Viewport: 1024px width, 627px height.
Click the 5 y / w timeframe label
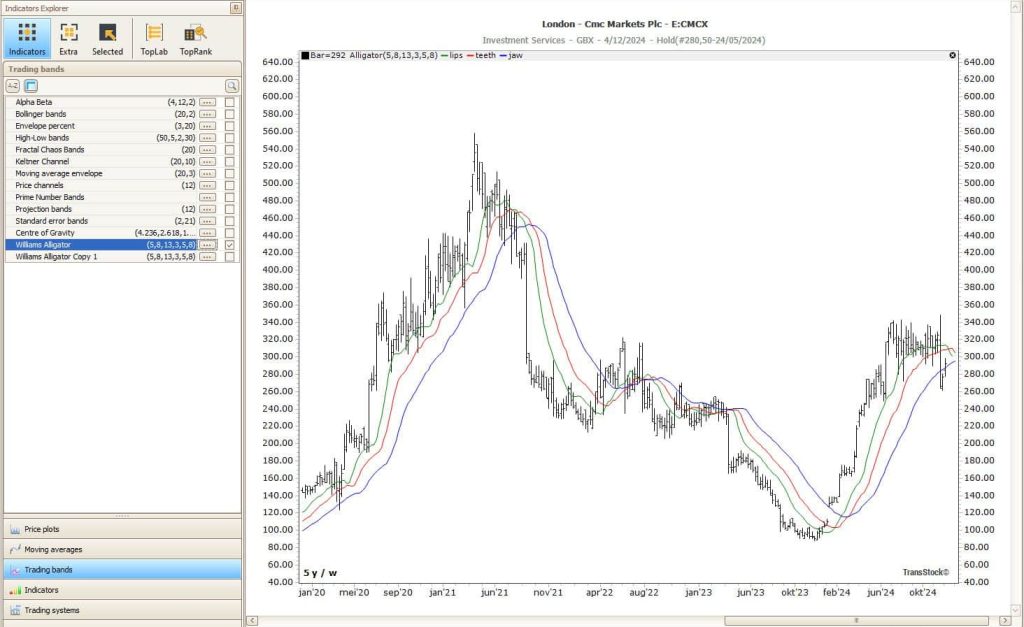pos(321,573)
